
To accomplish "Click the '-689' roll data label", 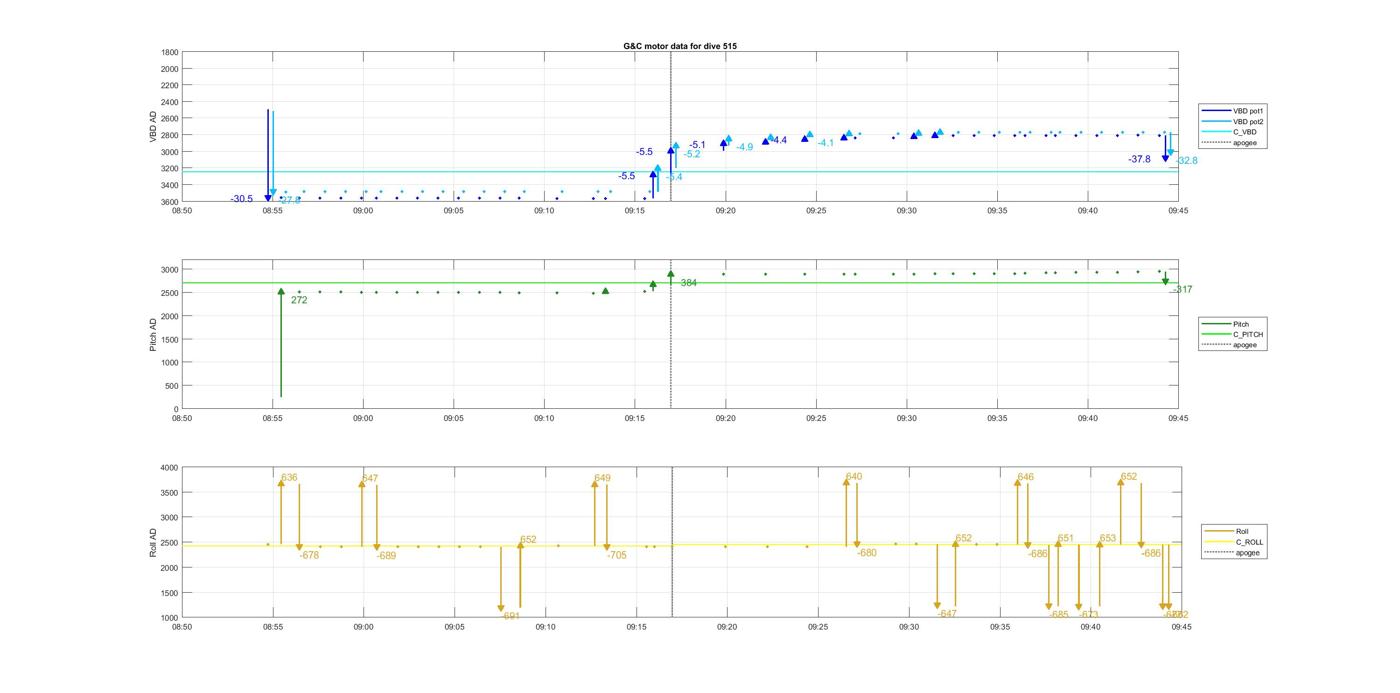I will pos(387,556).
